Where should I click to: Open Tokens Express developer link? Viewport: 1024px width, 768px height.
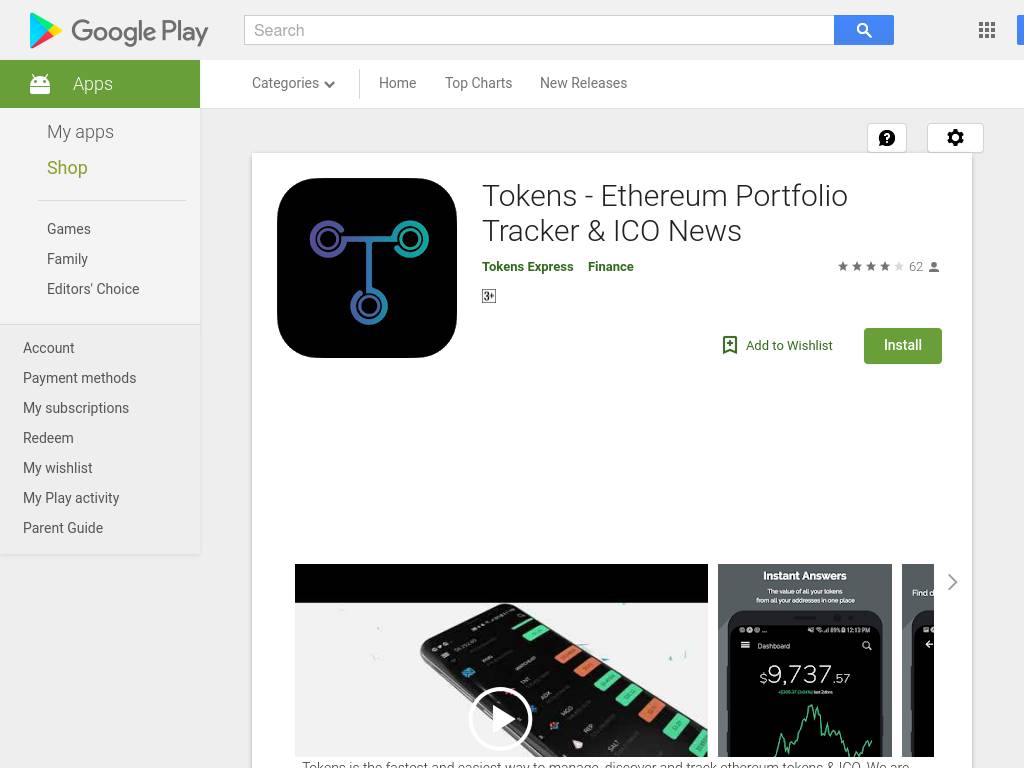(x=527, y=266)
